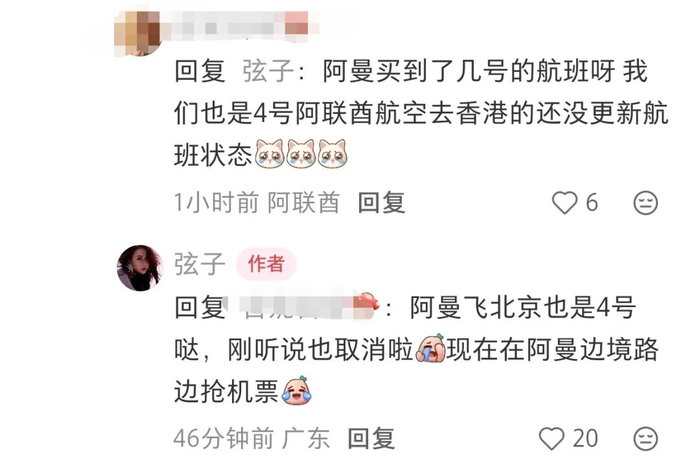700x473 pixels.
Task: Click the 46分钟前 广东 timestamp
Action: (x=251, y=439)
